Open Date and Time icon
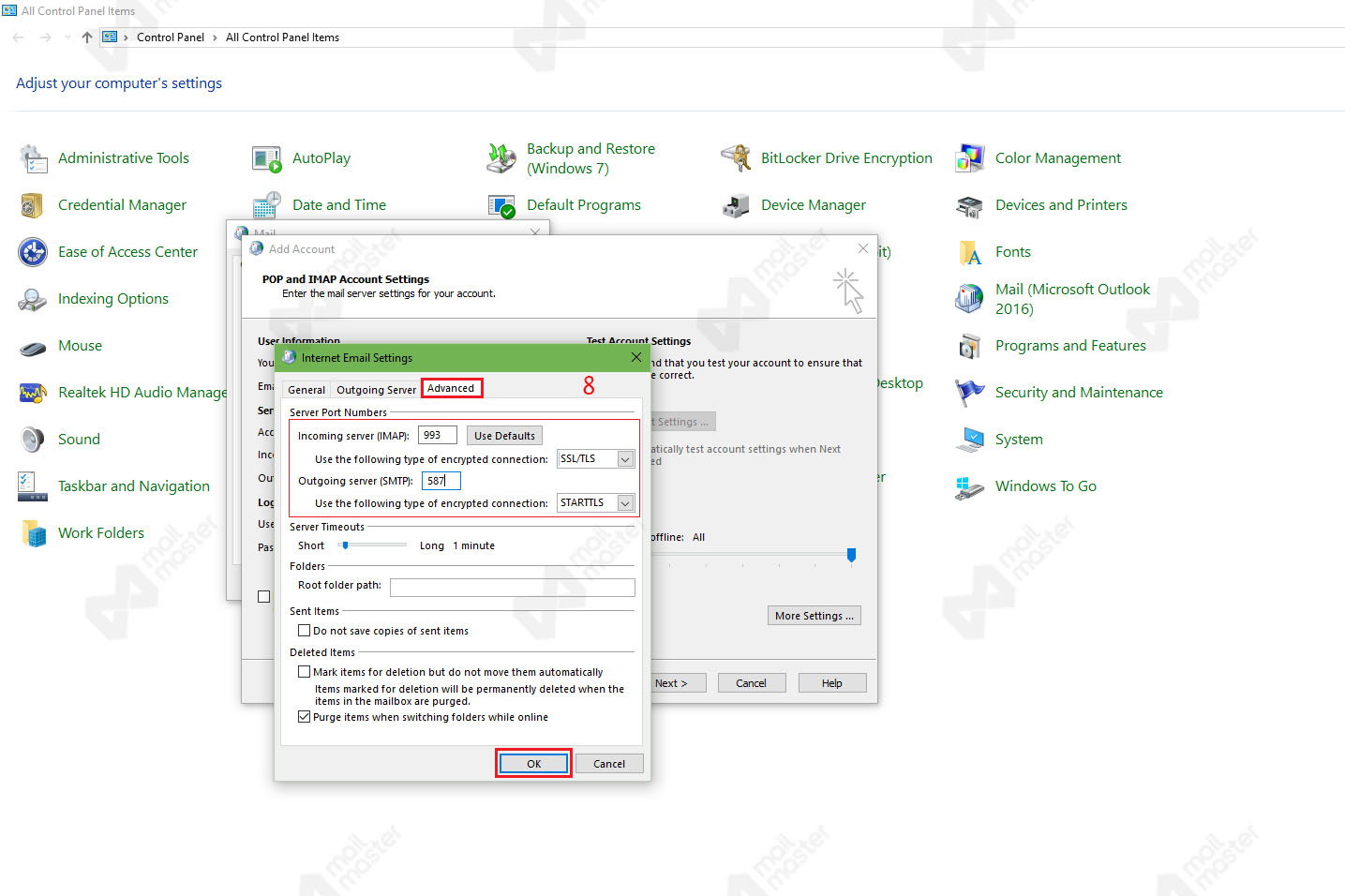The width and height of the screenshot is (1345, 896). [267, 205]
